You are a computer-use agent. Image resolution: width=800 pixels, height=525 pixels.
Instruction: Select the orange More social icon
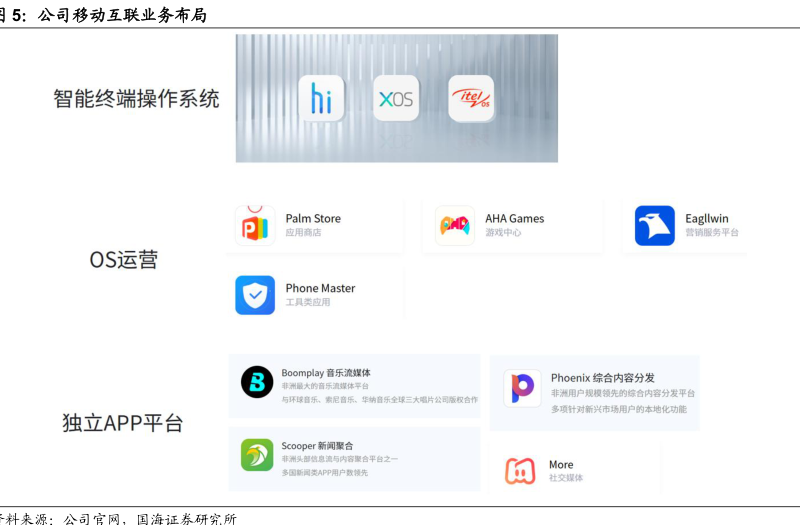coord(520,470)
